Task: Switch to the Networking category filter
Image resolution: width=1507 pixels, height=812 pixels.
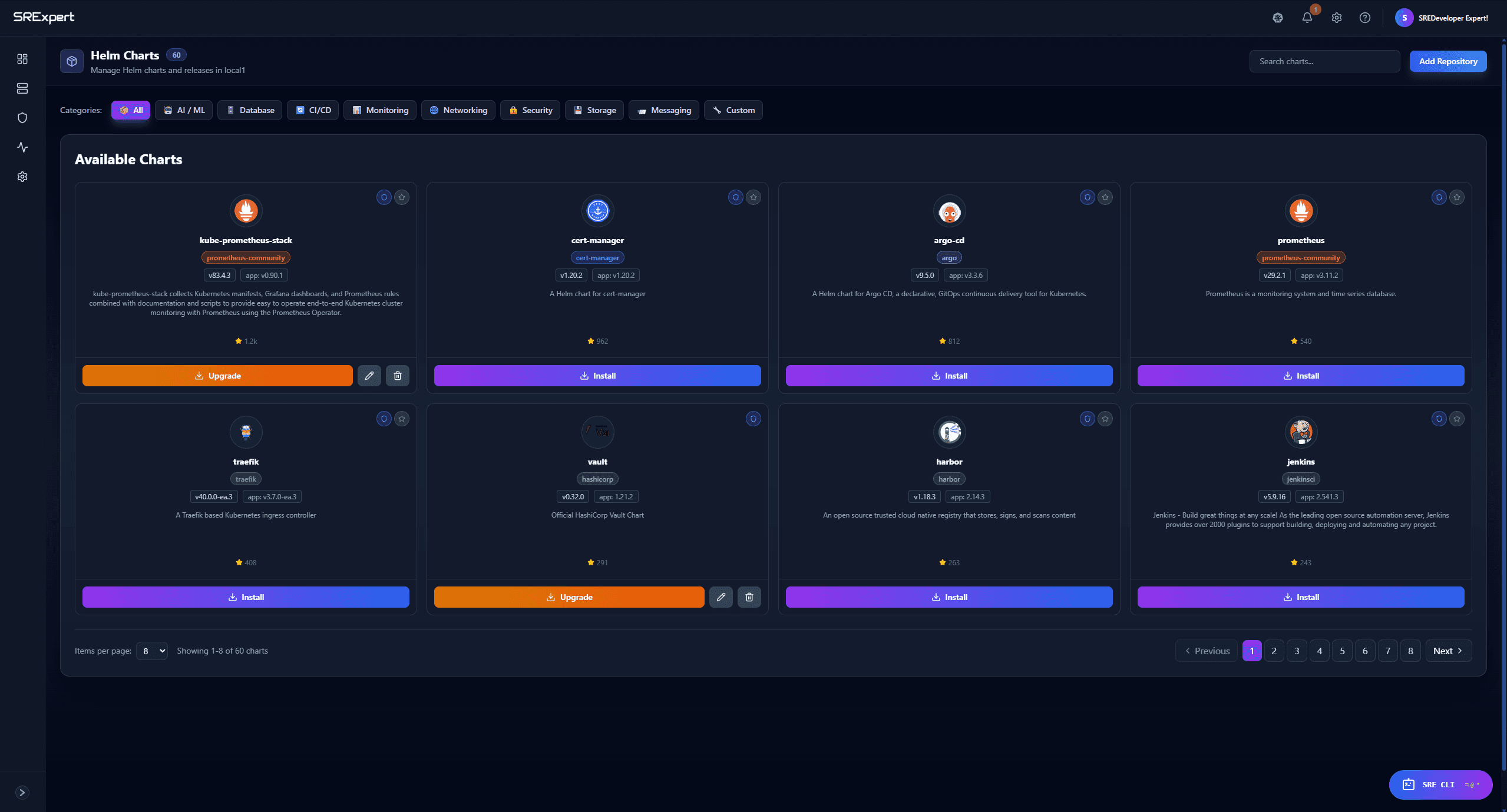Action: 458,110
